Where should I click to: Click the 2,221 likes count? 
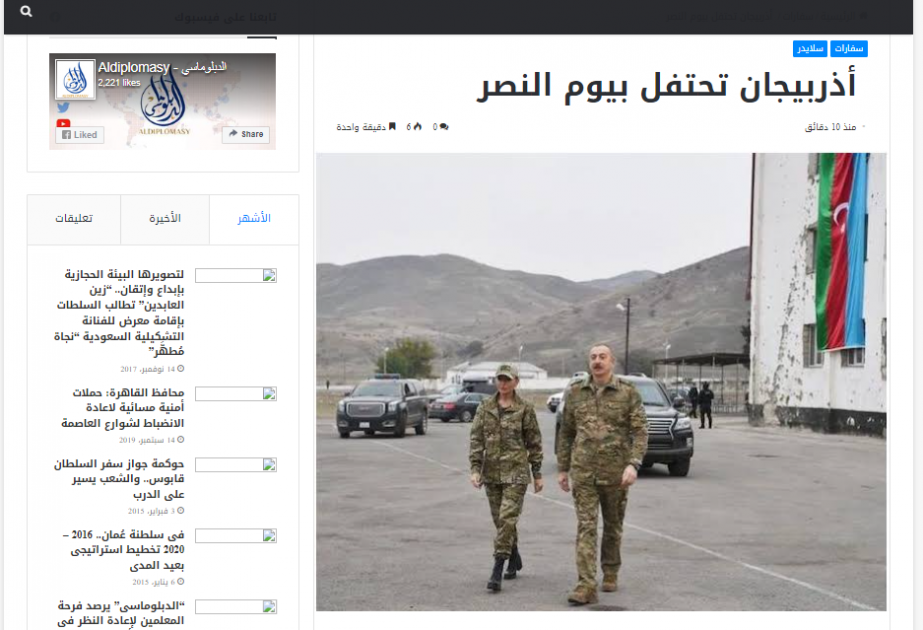(119, 83)
